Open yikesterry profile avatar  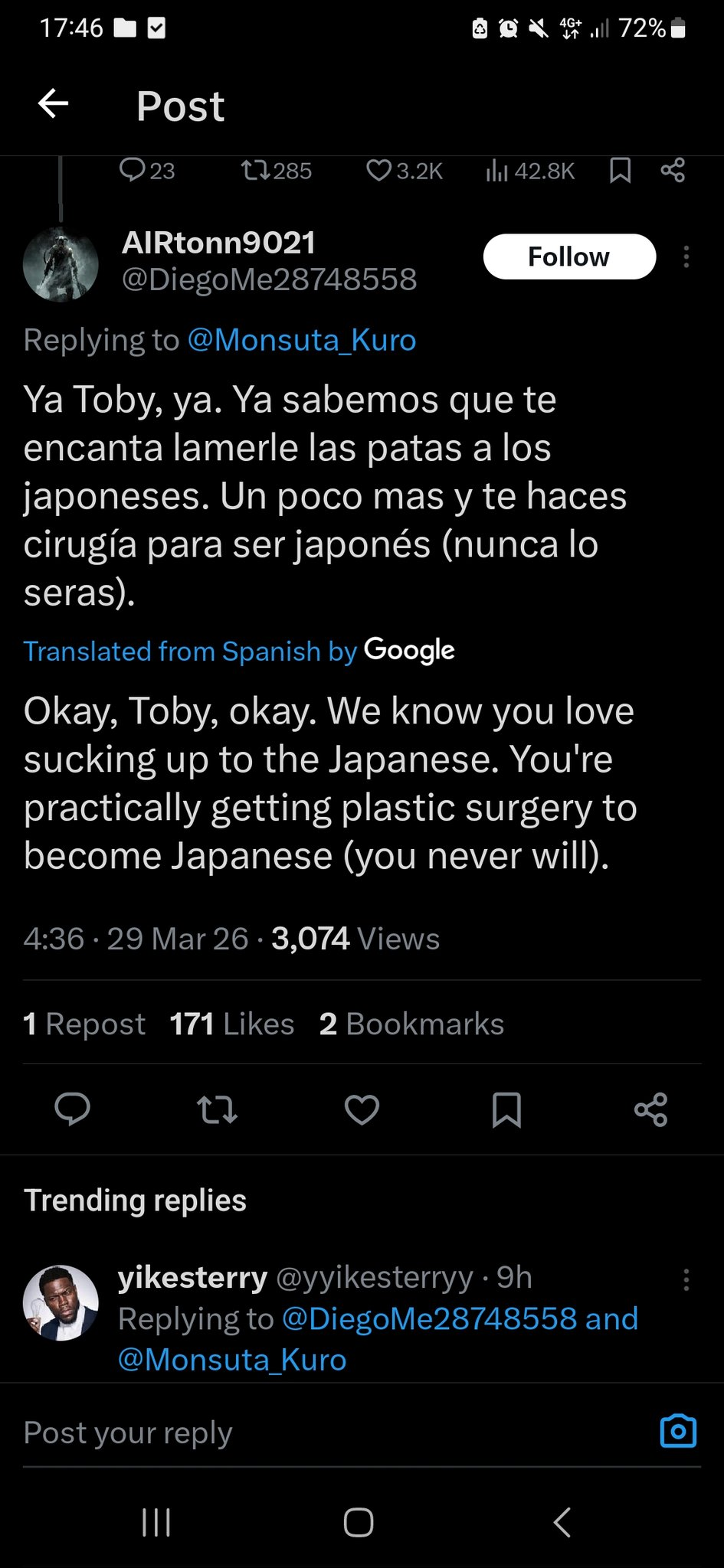(61, 1302)
